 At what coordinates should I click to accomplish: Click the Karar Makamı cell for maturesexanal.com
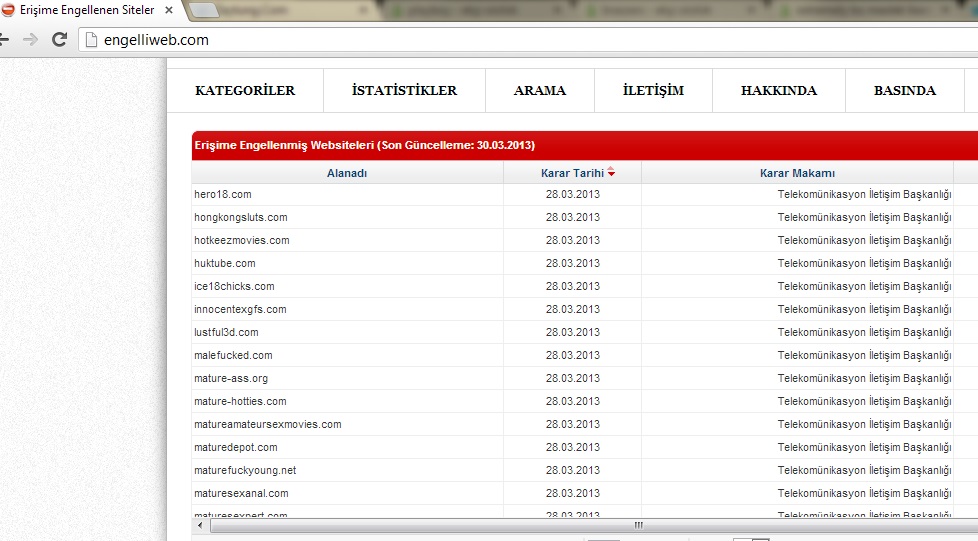[797, 494]
